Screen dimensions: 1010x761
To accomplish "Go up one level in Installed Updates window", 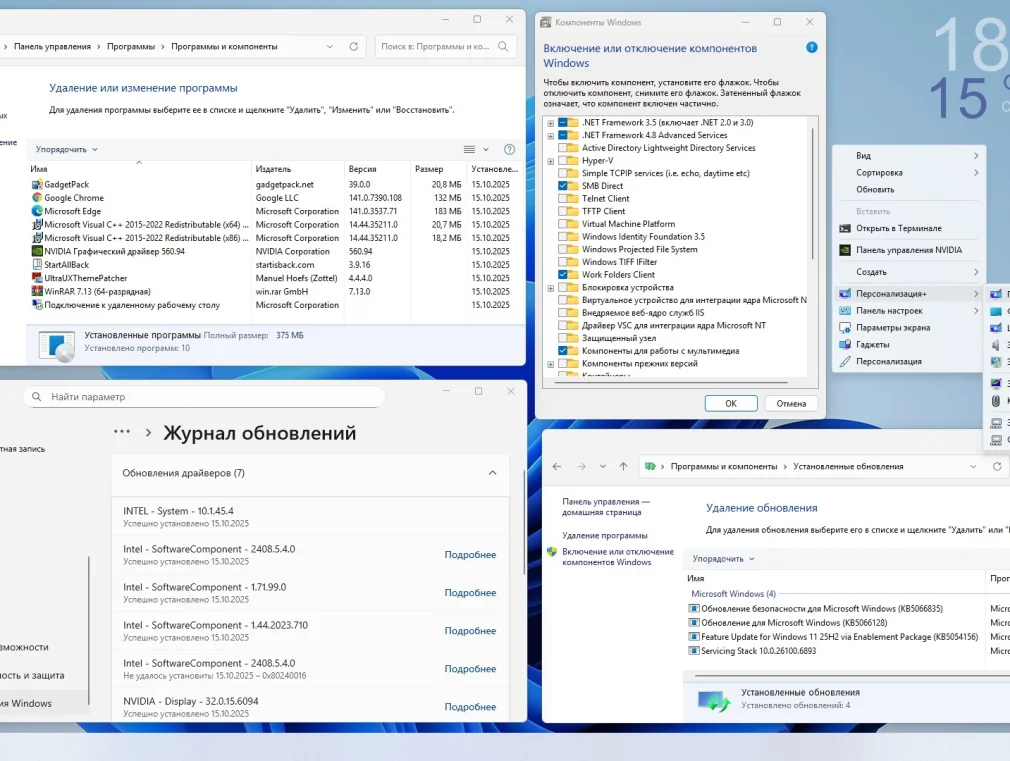I will coord(623,466).
